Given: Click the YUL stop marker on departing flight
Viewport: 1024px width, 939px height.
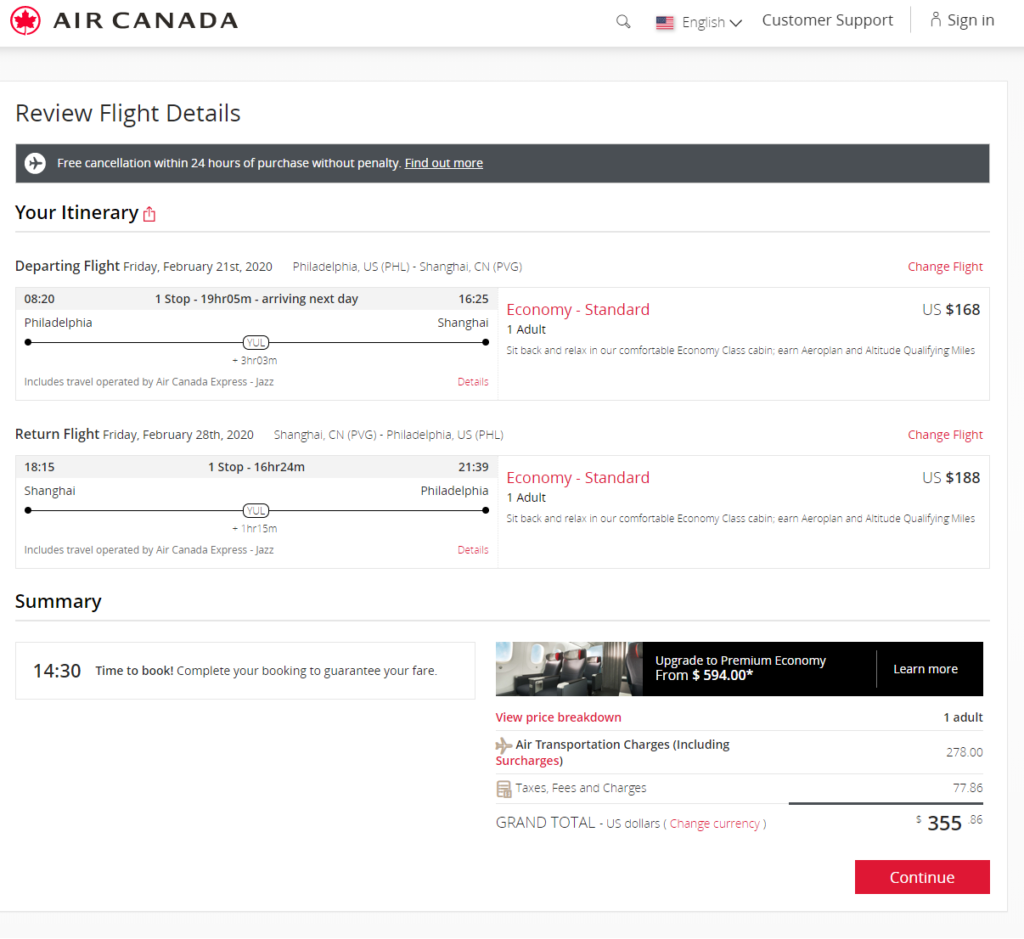Looking at the screenshot, I should pos(256,342).
